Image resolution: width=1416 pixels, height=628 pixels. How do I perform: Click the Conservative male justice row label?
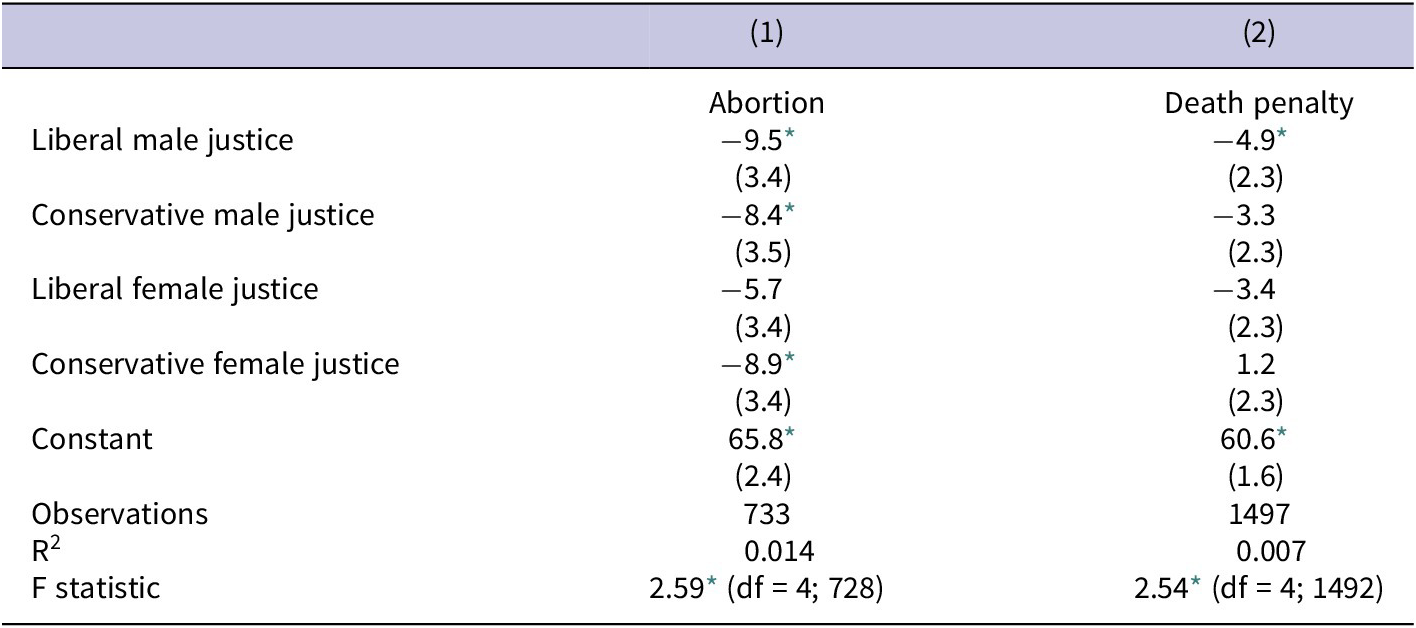pos(203,214)
